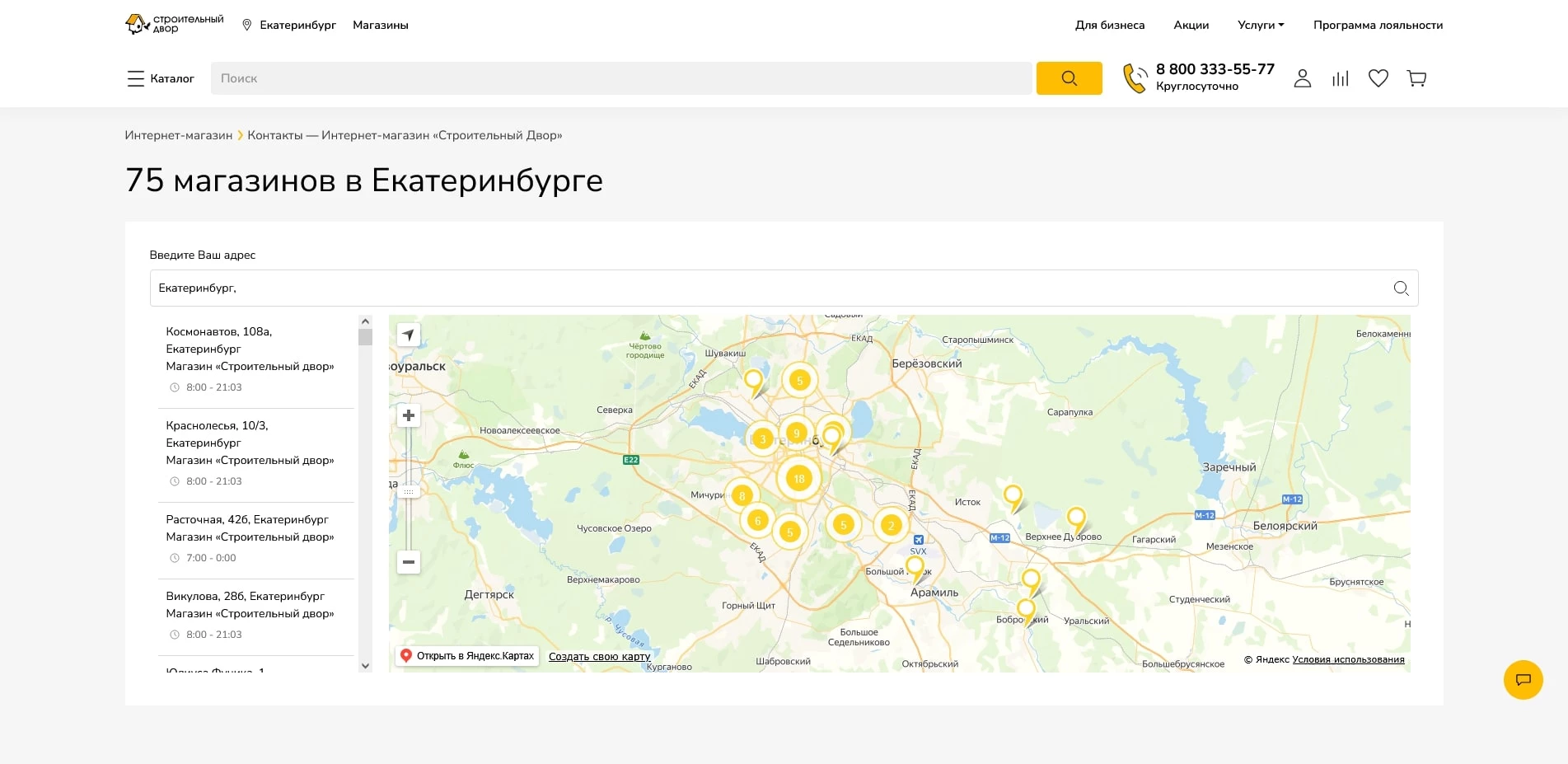Open the Екатеринбург city selector
The image size is (1568, 764).
pyautogui.click(x=289, y=25)
